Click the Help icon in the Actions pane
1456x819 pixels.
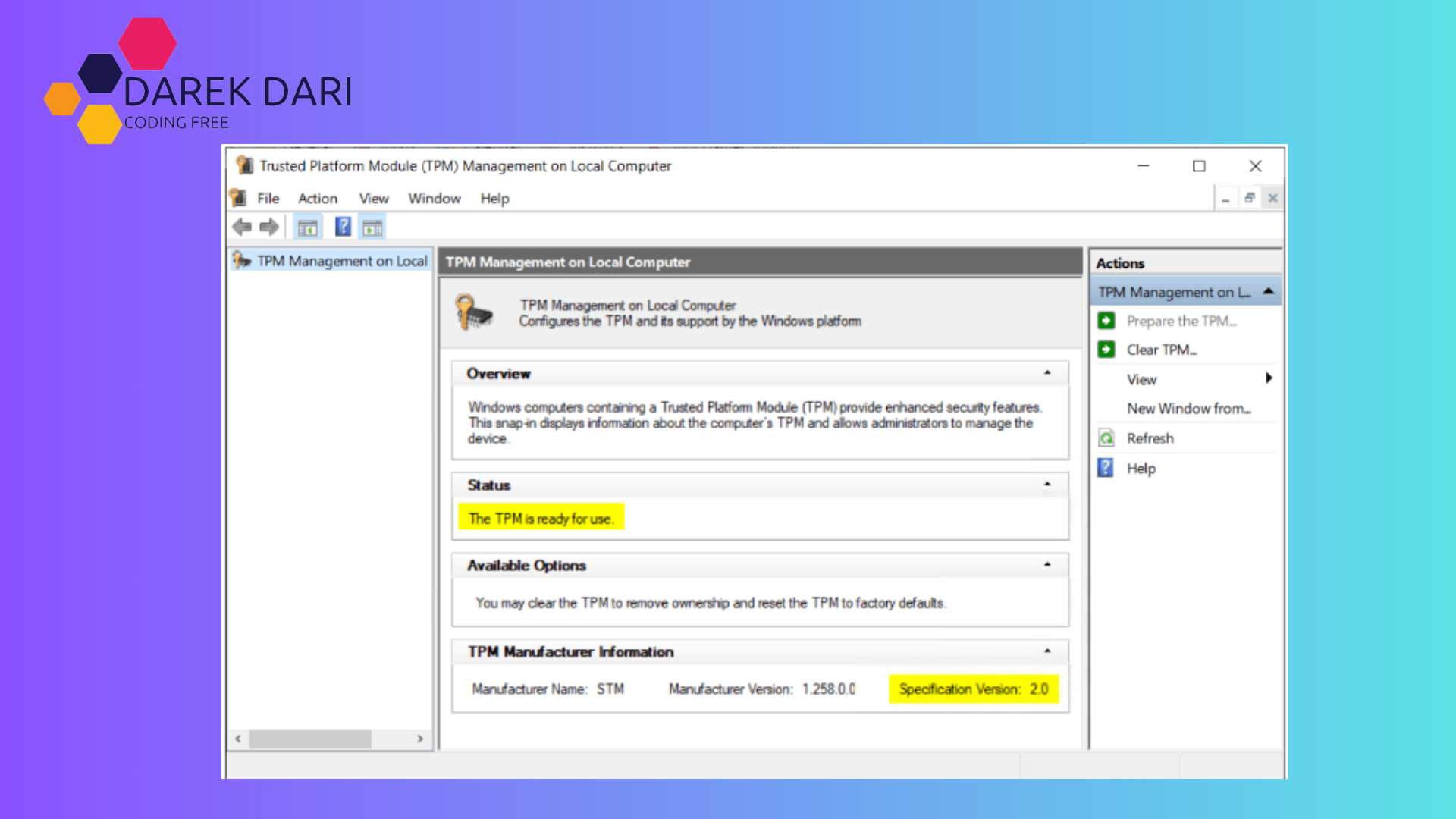click(1105, 468)
